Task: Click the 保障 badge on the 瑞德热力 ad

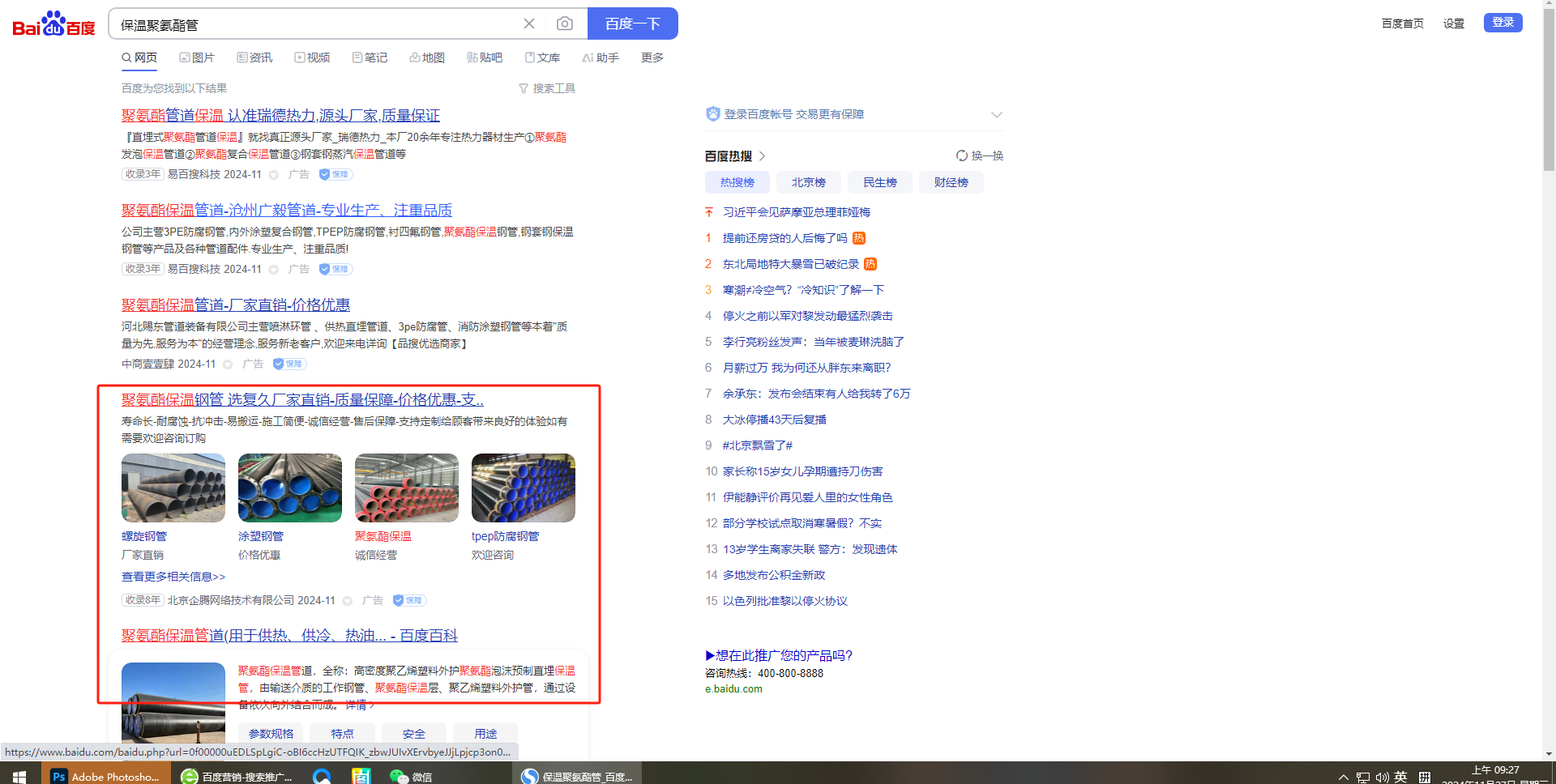Action: (x=336, y=174)
